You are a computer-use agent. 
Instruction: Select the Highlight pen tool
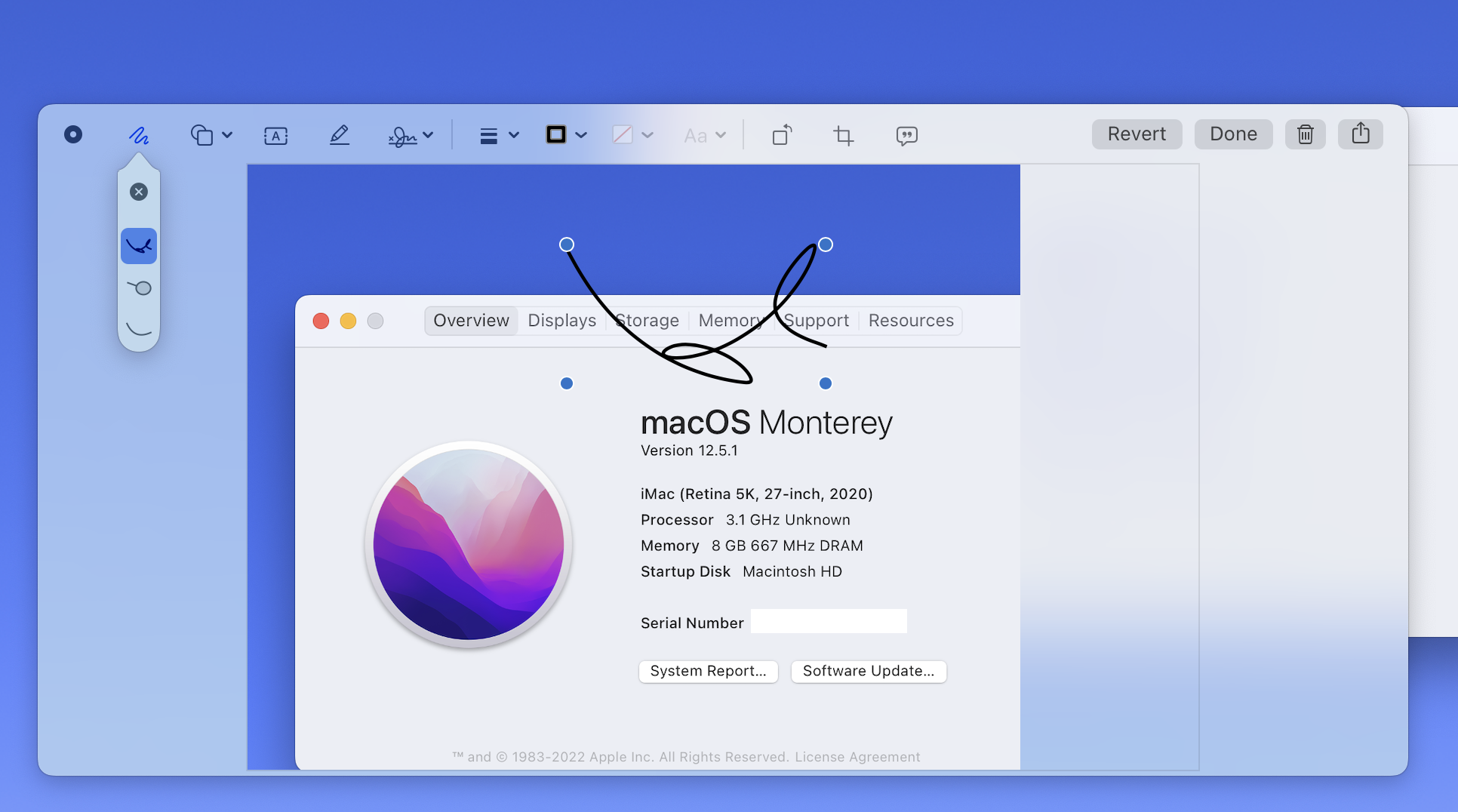[340, 135]
